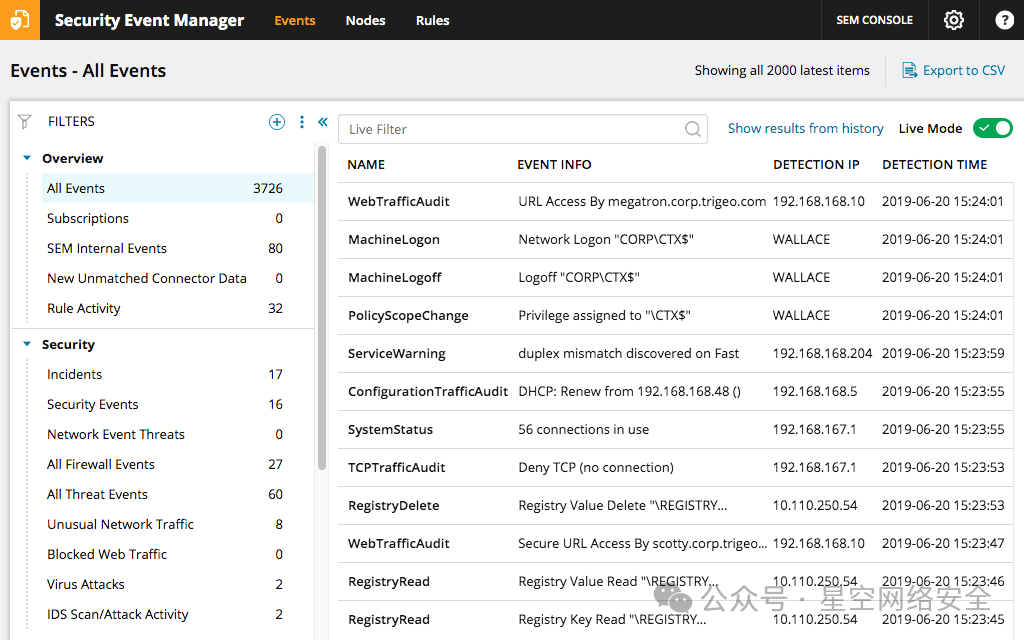
Task: Open the Rules tab
Action: (x=432, y=20)
